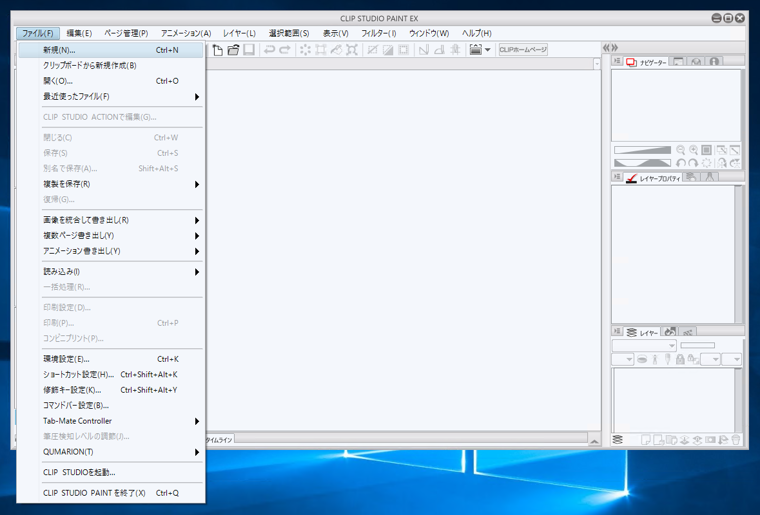Screen dimensions: 760x515
Task: Select the ナビゲーター tab
Action: [x=647, y=62]
